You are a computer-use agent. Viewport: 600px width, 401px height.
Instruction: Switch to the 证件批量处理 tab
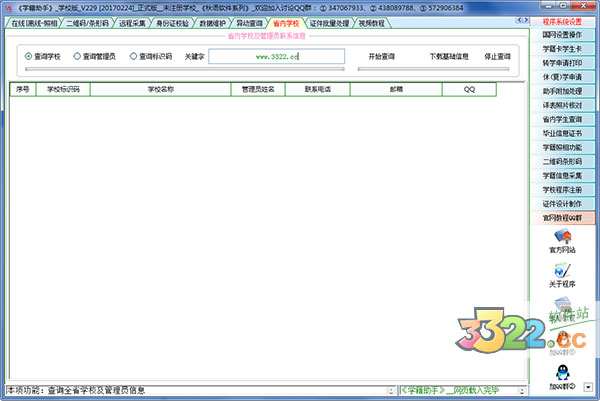pos(329,23)
